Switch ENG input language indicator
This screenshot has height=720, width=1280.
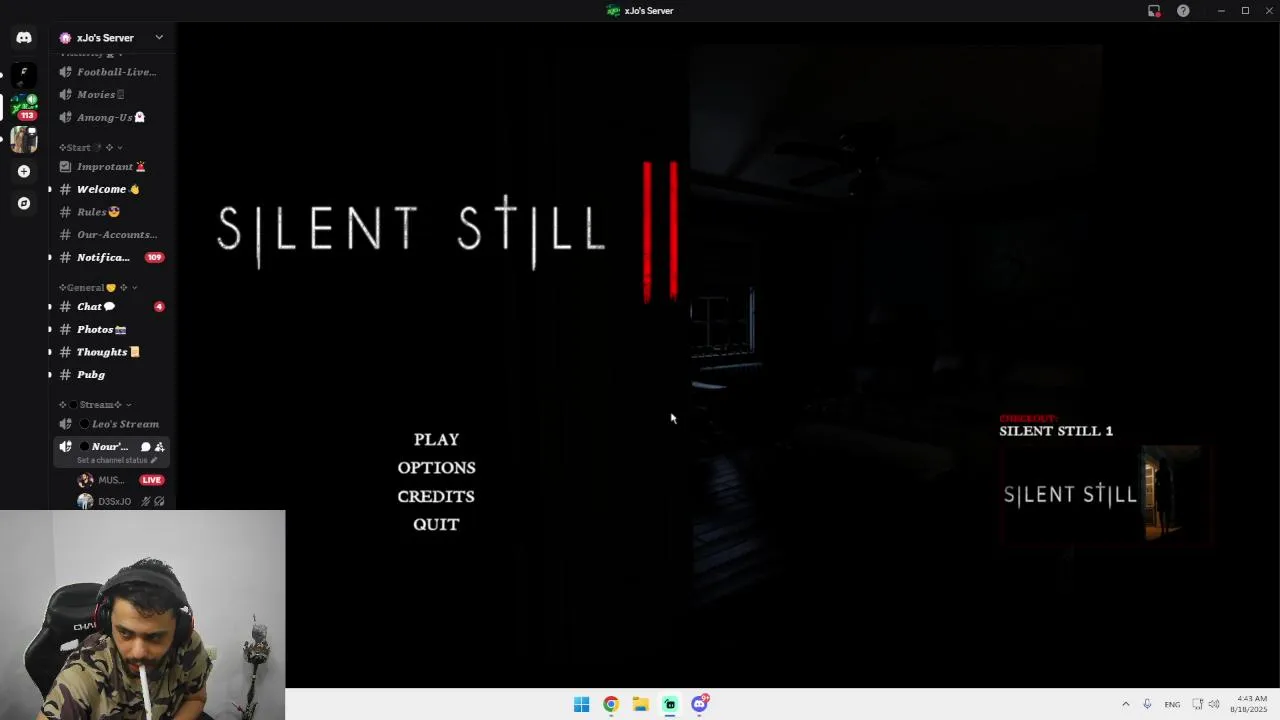[1172, 704]
